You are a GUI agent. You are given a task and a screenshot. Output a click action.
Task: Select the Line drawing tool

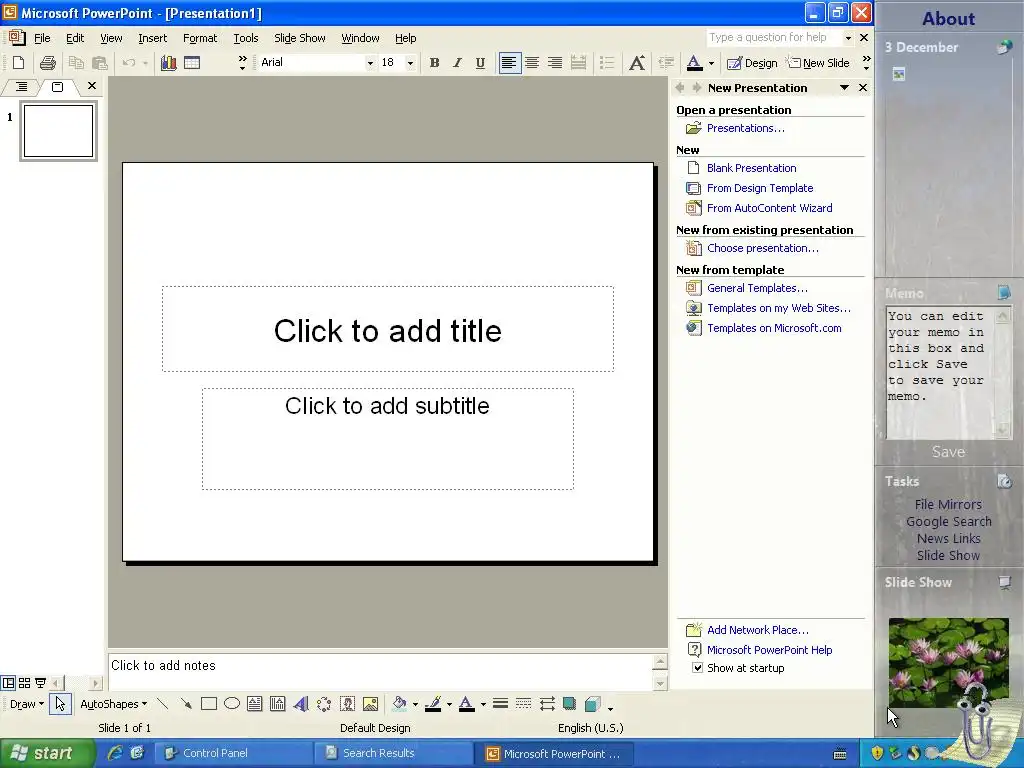[163, 704]
